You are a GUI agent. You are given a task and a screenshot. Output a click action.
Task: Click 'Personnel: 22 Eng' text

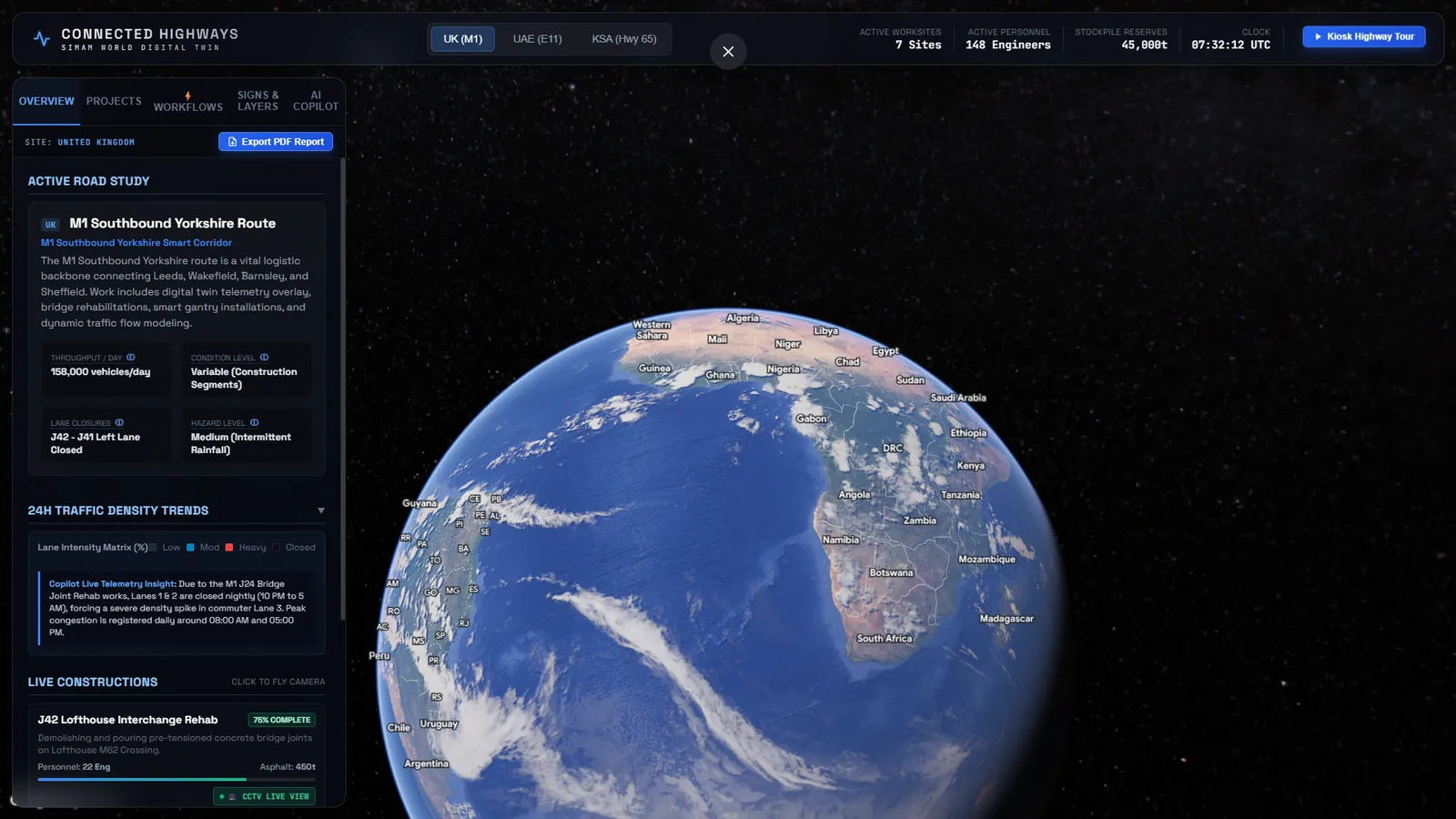pos(74,767)
